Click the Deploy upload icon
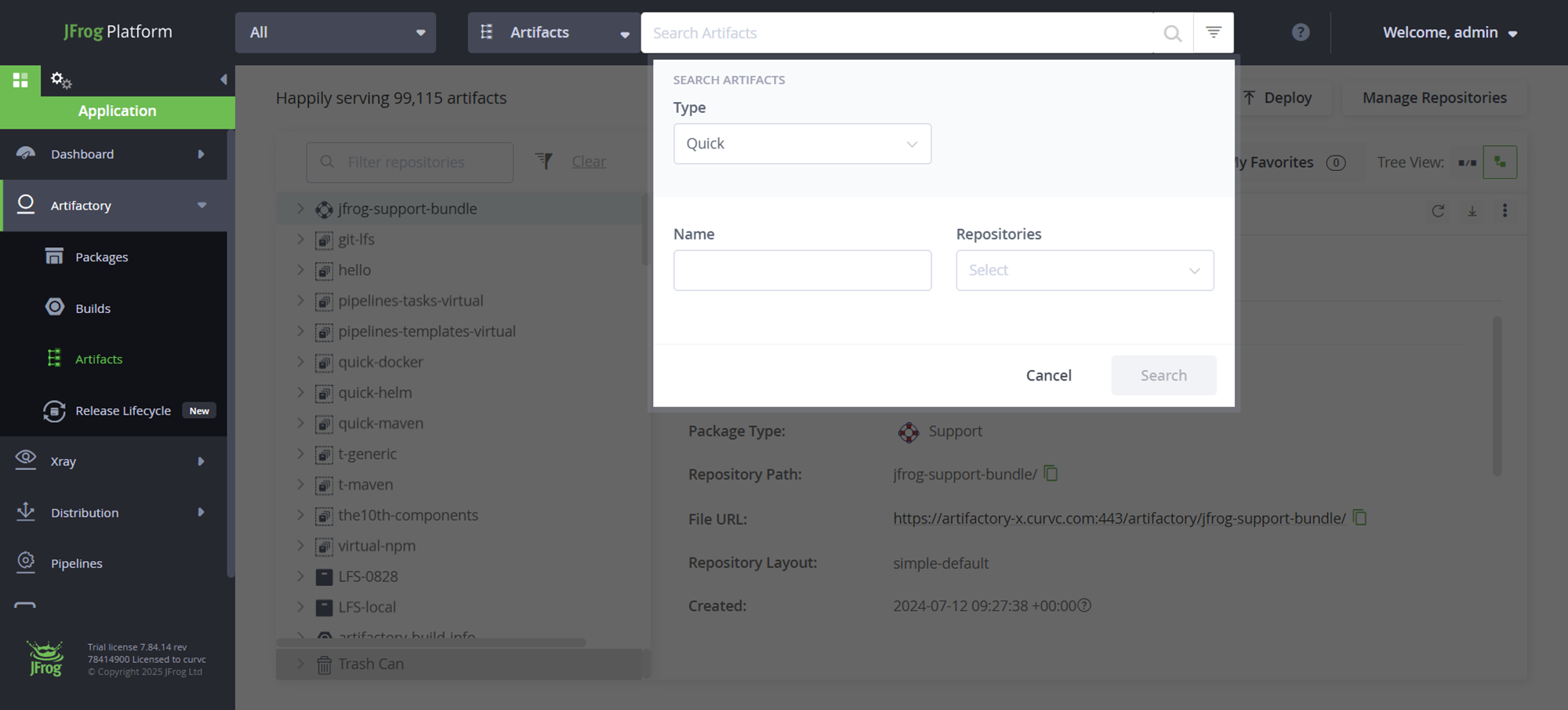The image size is (1568, 710). (1249, 97)
